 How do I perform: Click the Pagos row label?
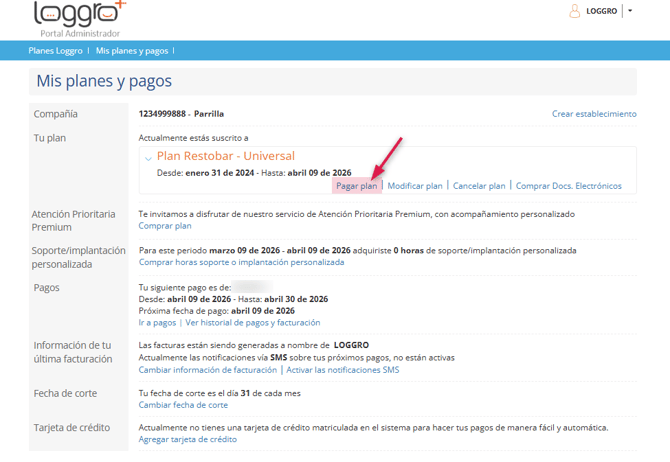(47, 288)
